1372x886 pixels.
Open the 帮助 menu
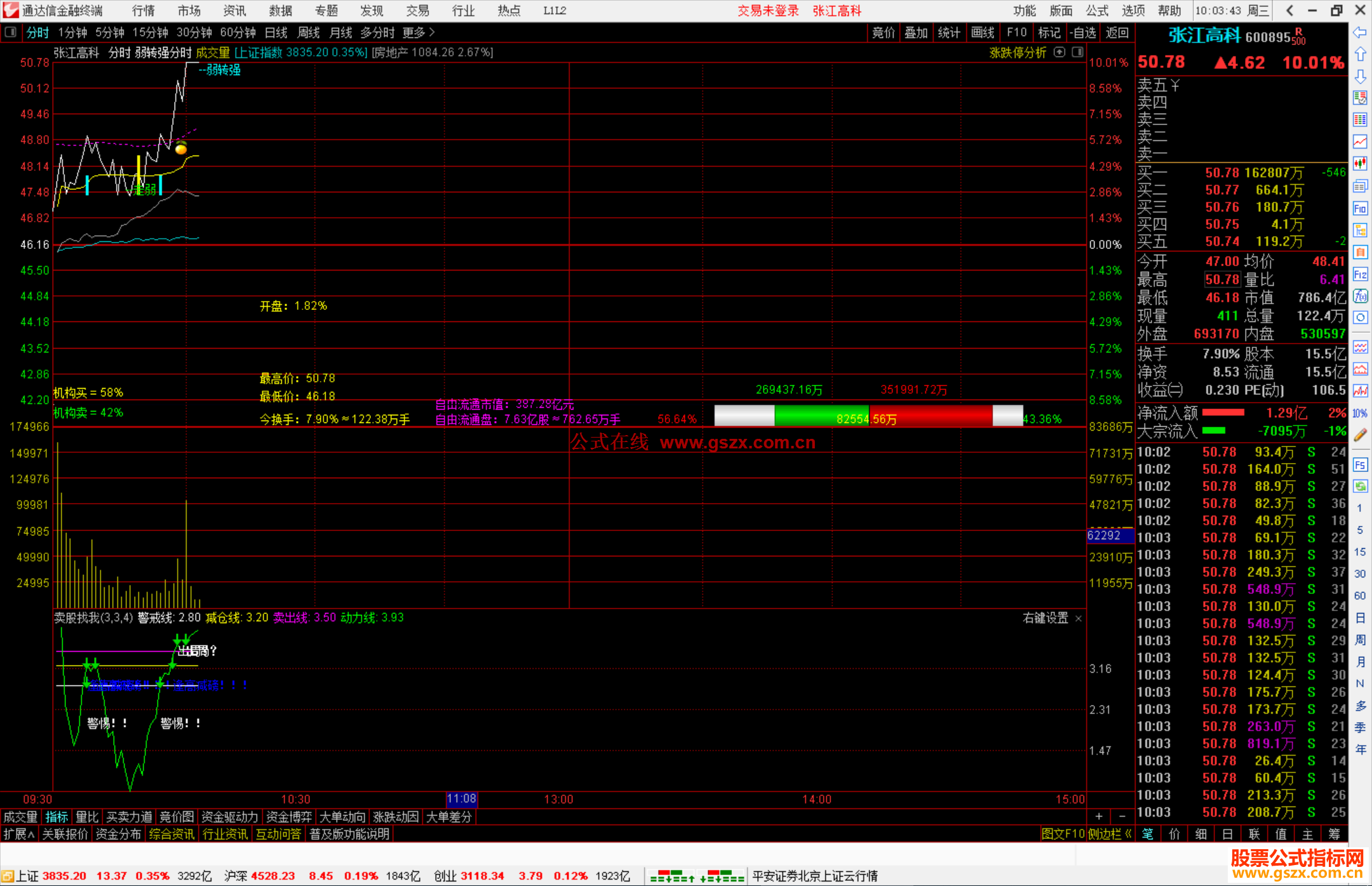click(1169, 11)
